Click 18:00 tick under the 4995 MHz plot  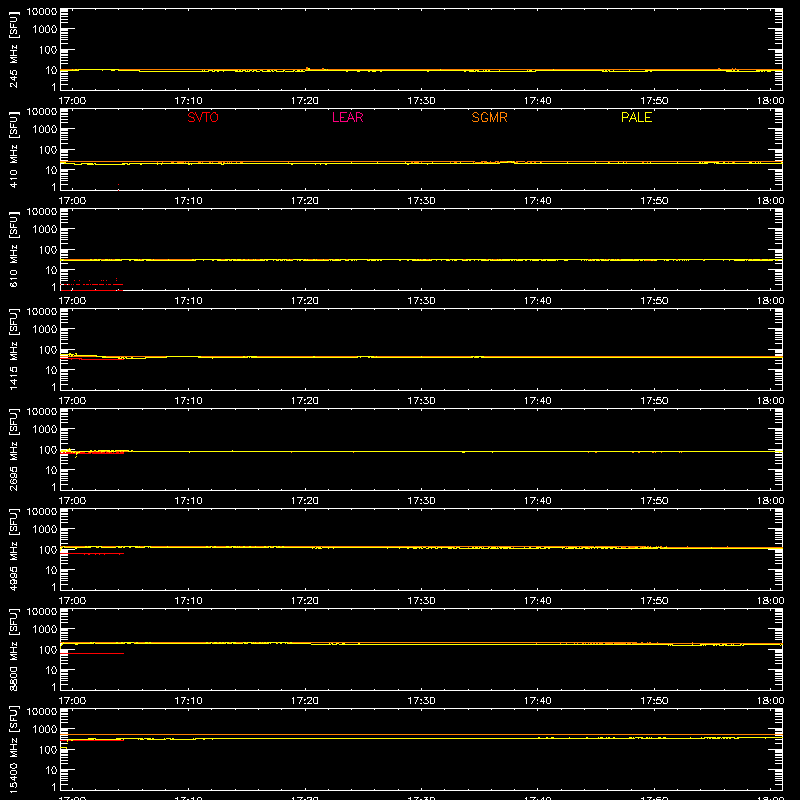coord(770,601)
